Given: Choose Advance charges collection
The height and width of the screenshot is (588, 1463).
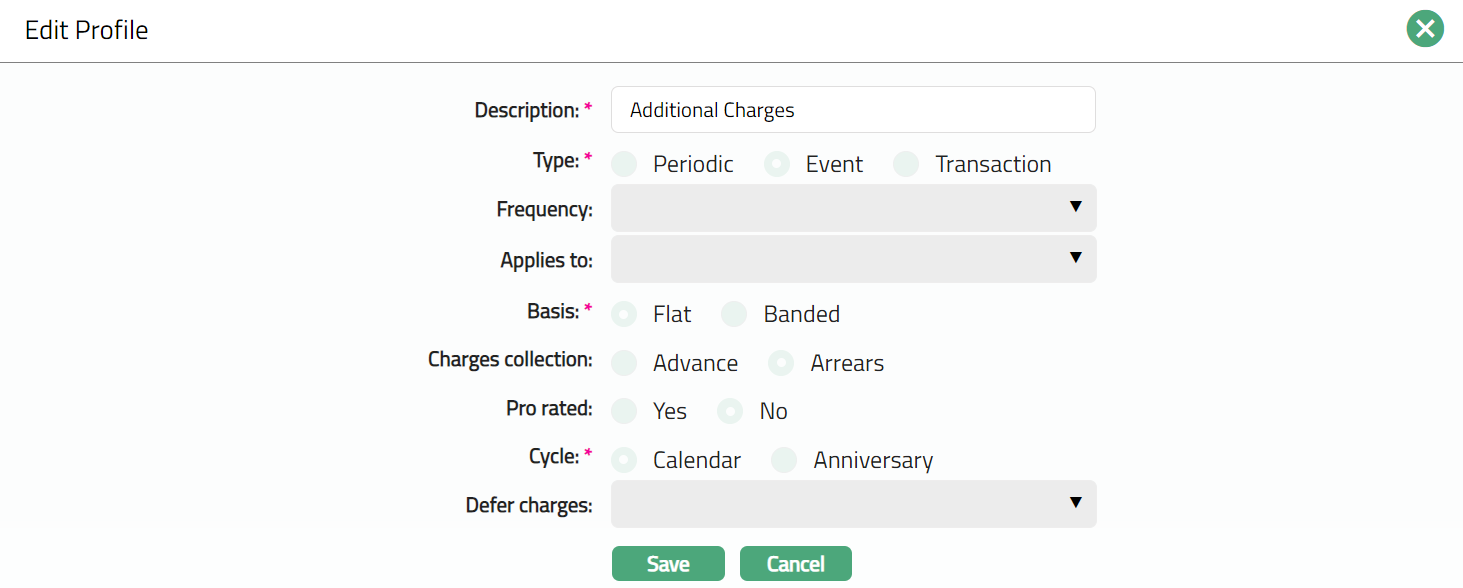Looking at the screenshot, I should [x=624, y=363].
